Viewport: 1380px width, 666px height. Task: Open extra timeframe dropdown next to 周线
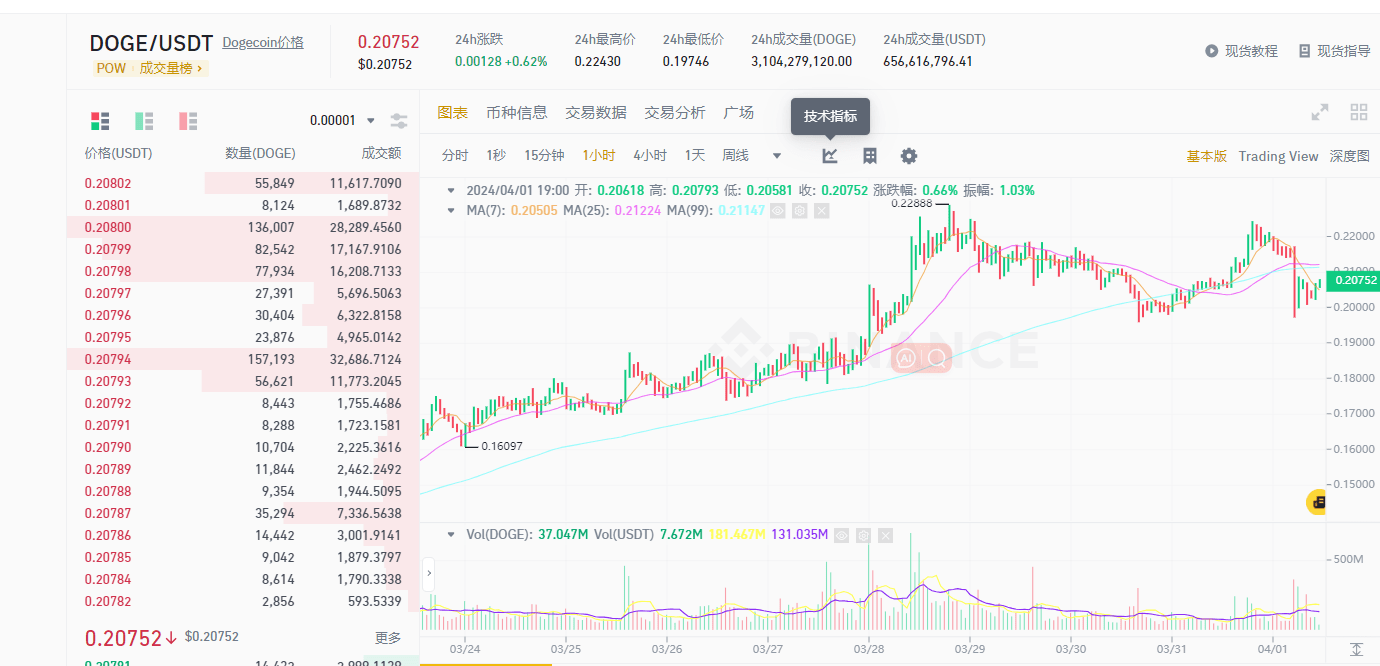tap(777, 155)
